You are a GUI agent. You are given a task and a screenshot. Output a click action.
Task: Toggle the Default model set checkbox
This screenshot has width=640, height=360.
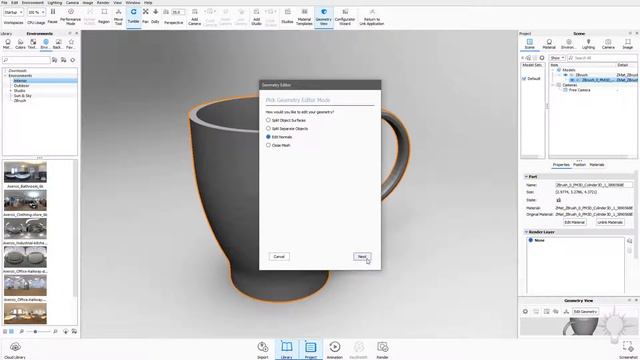coord(524,78)
